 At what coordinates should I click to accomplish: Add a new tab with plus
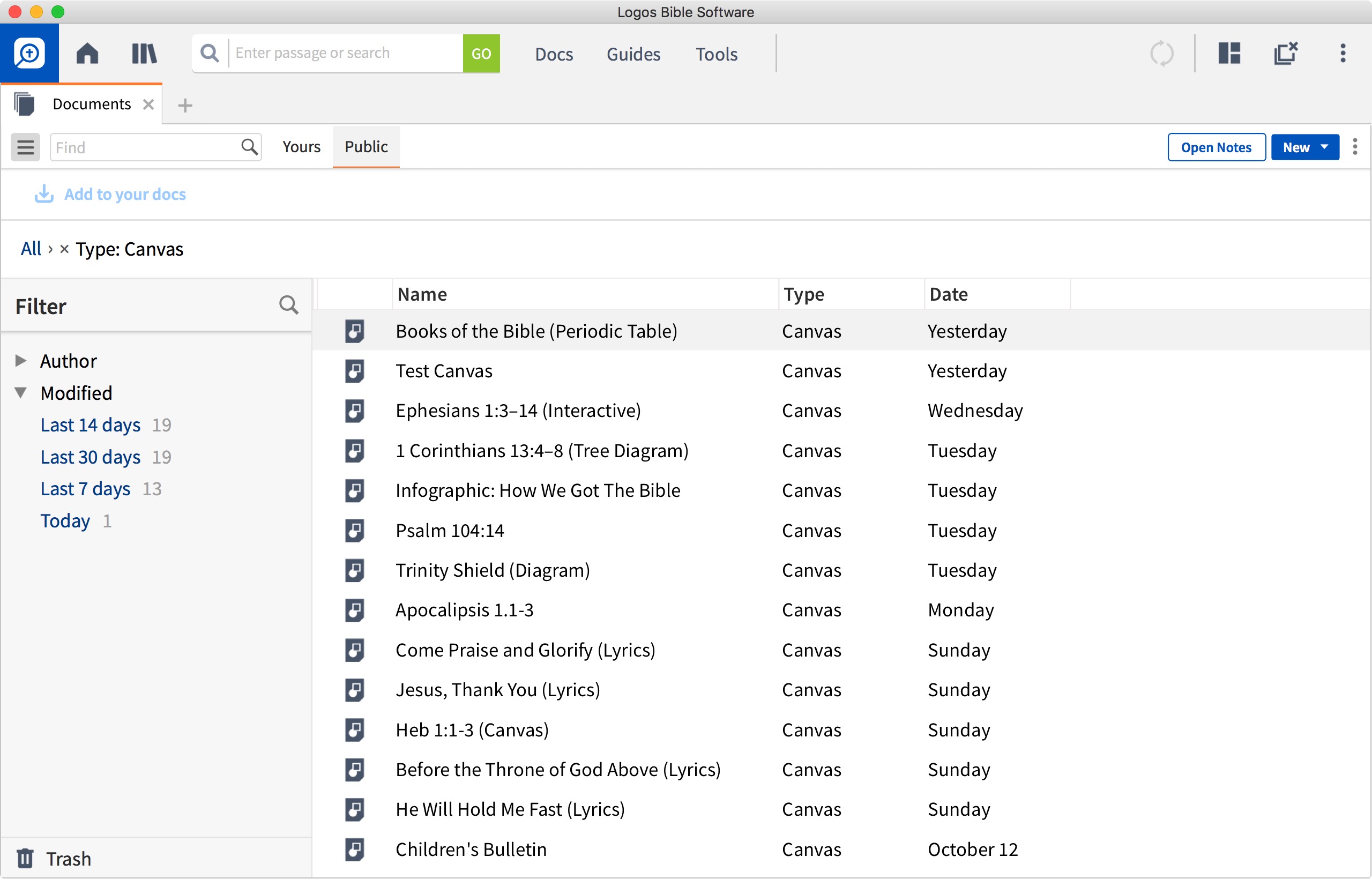click(185, 106)
